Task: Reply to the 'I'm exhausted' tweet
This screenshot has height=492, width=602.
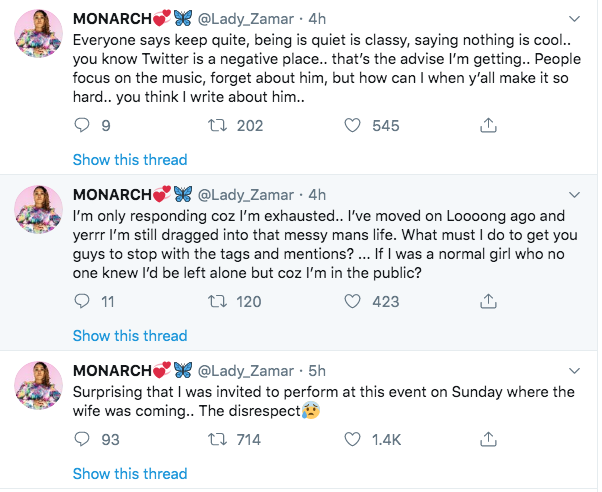Action: (83, 301)
